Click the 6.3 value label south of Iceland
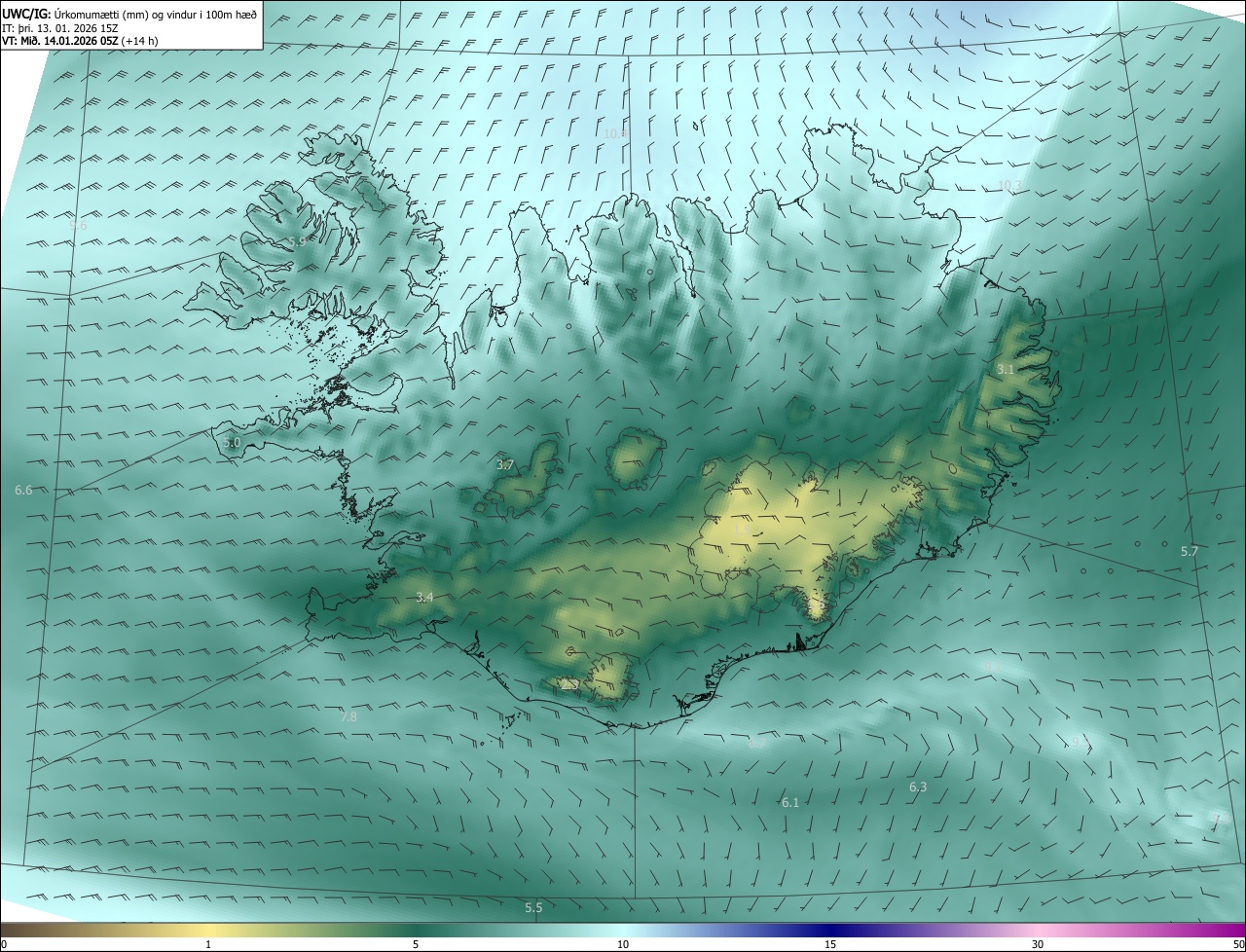This screenshot has height=952, width=1246. pos(918,787)
